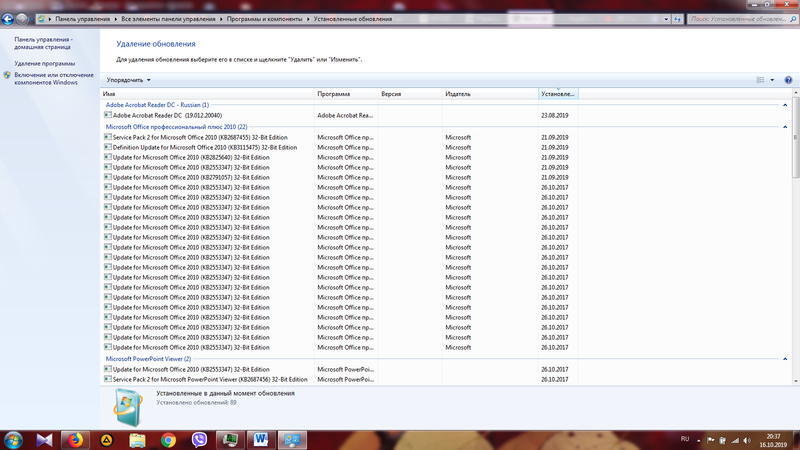Sort by the Имя column header

(x=208, y=94)
